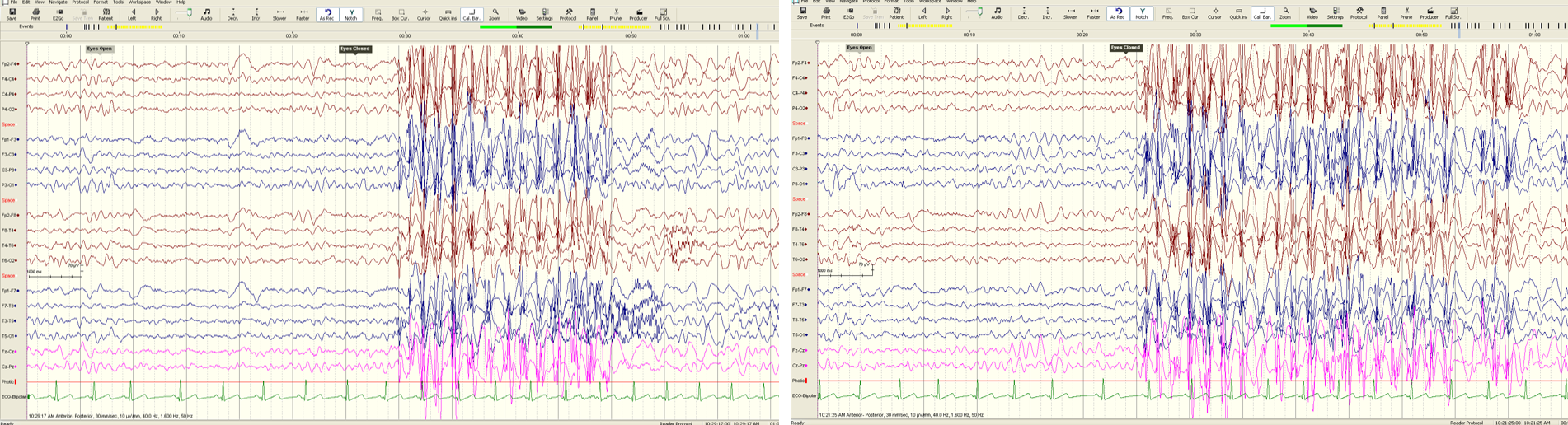The height and width of the screenshot is (425, 1568).
Task: Click Eyes Closed event marker in left window
Action: [355, 49]
